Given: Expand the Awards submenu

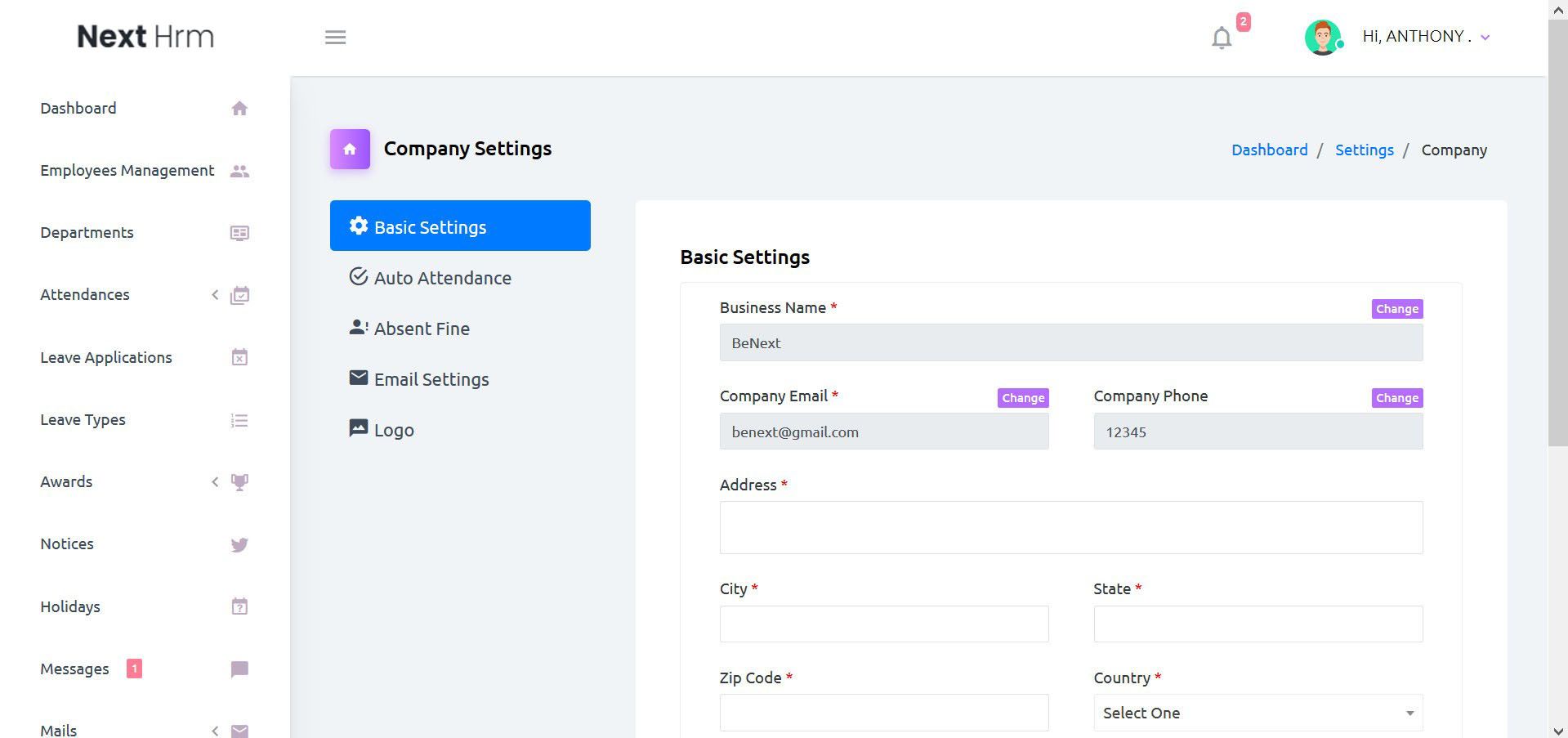Looking at the screenshot, I should (215, 482).
